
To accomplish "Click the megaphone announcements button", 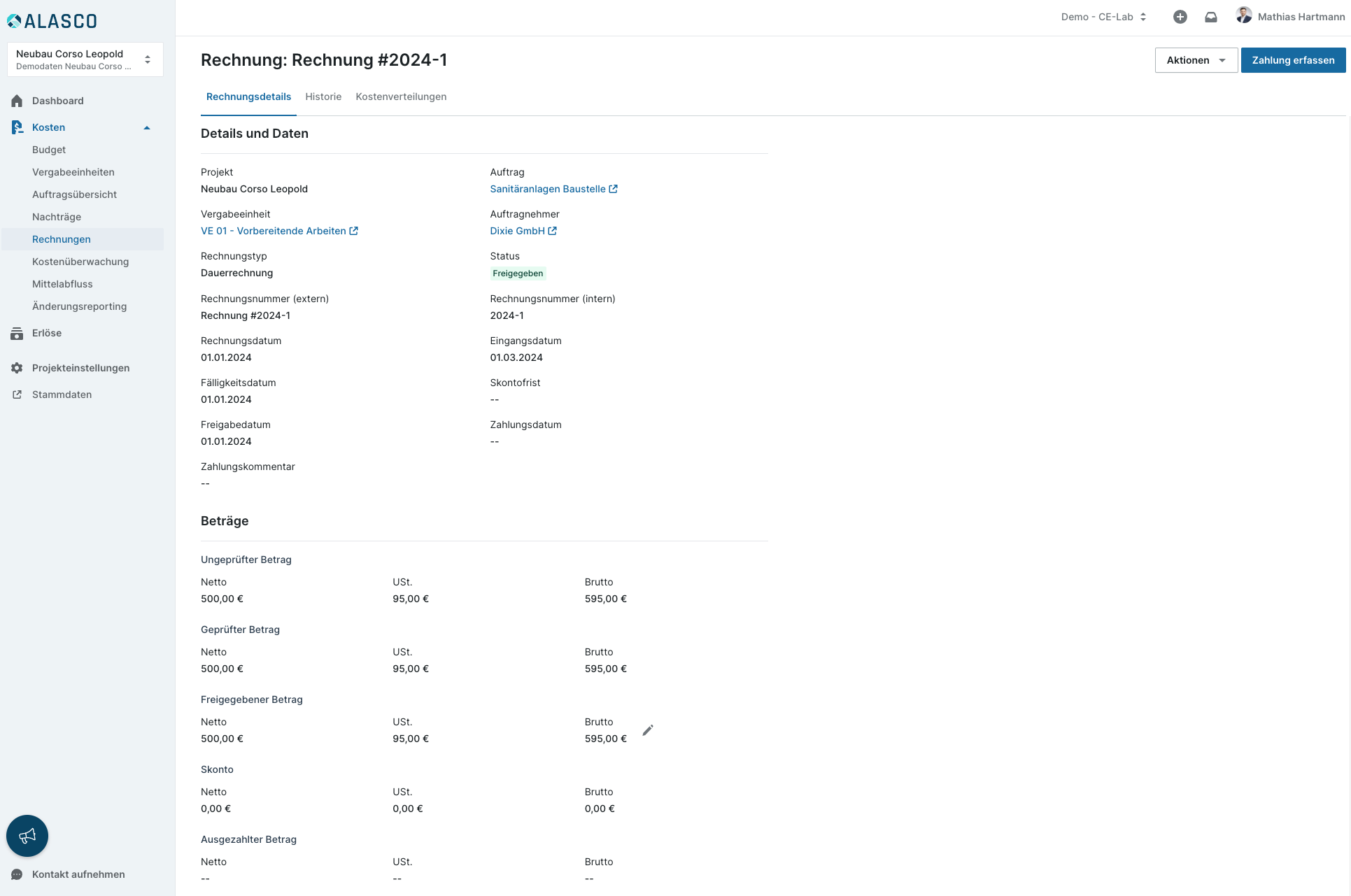I will pos(27,836).
